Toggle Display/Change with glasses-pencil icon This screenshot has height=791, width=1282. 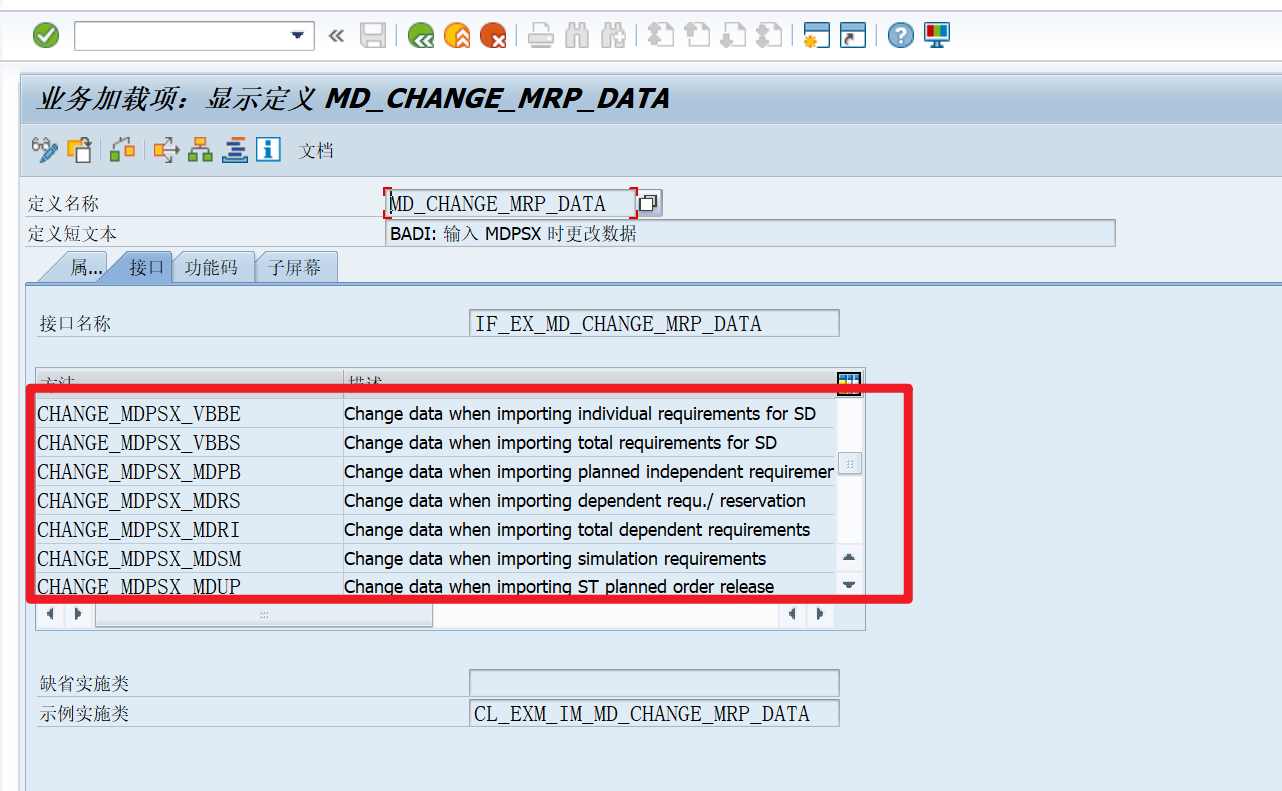click(x=45, y=150)
